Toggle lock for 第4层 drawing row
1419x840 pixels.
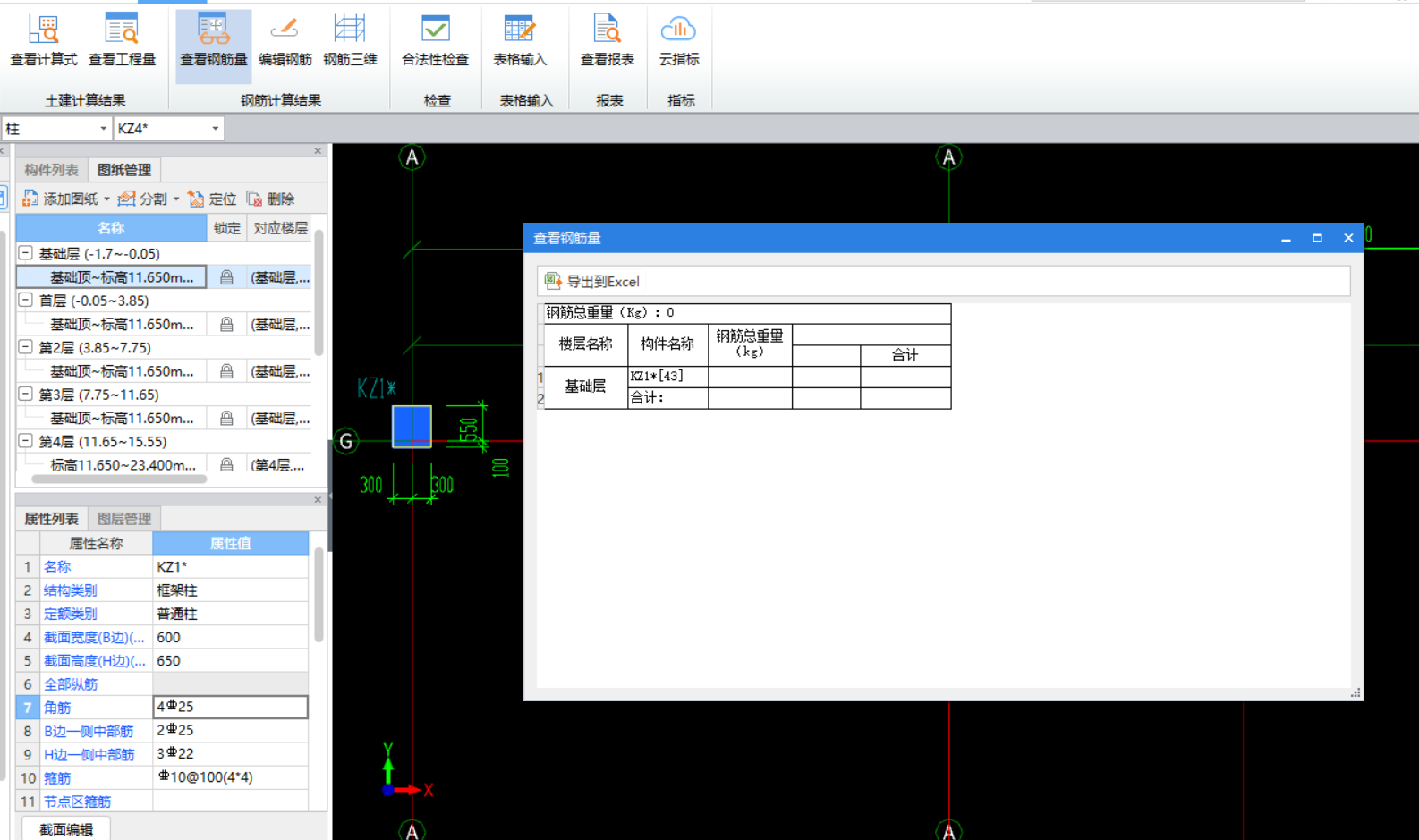click(226, 464)
